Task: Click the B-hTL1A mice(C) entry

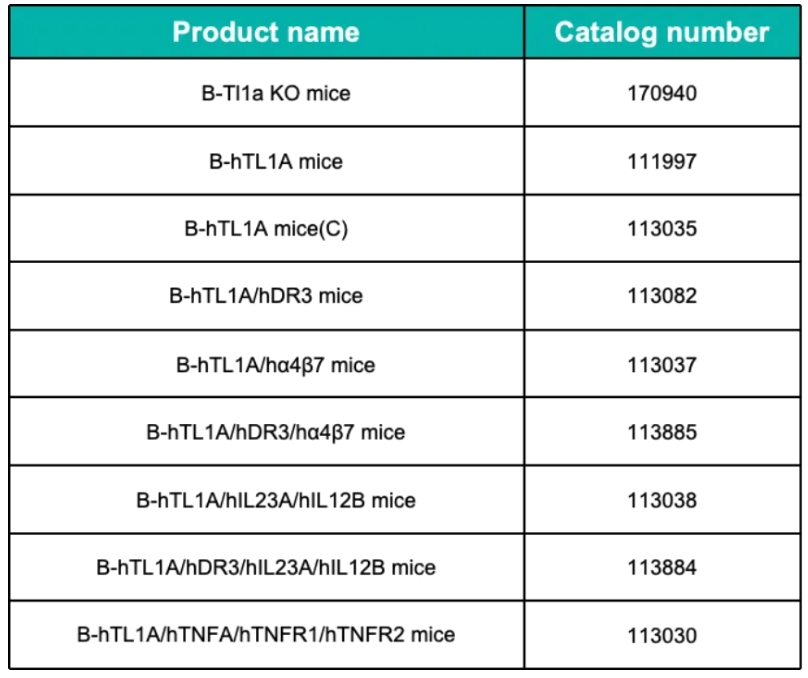Action: click(266, 229)
